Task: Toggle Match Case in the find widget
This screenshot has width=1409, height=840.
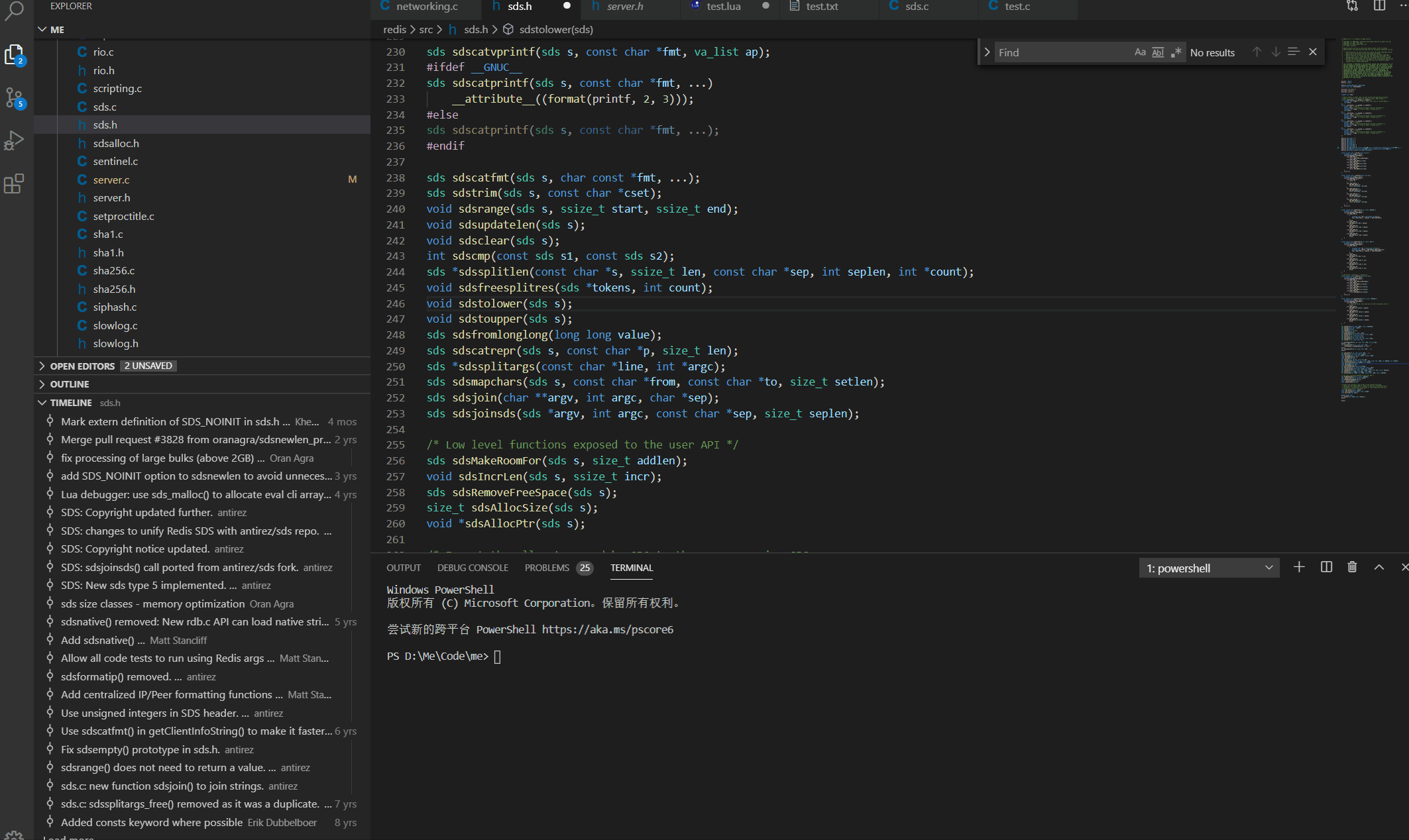Action: [x=1140, y=52]
